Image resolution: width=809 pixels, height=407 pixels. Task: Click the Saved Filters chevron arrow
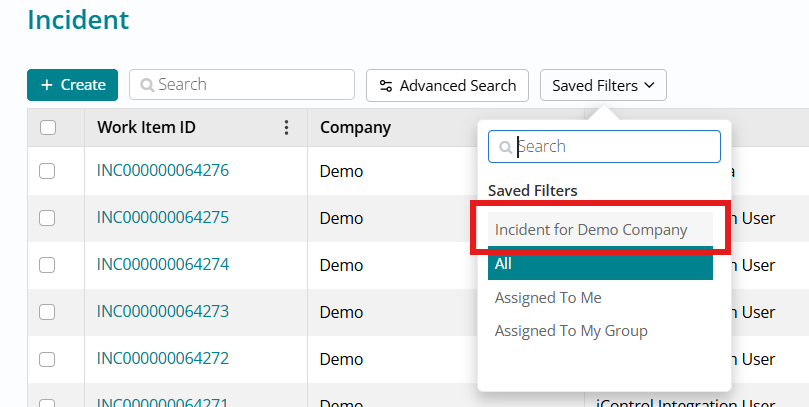tap(649, 86)
